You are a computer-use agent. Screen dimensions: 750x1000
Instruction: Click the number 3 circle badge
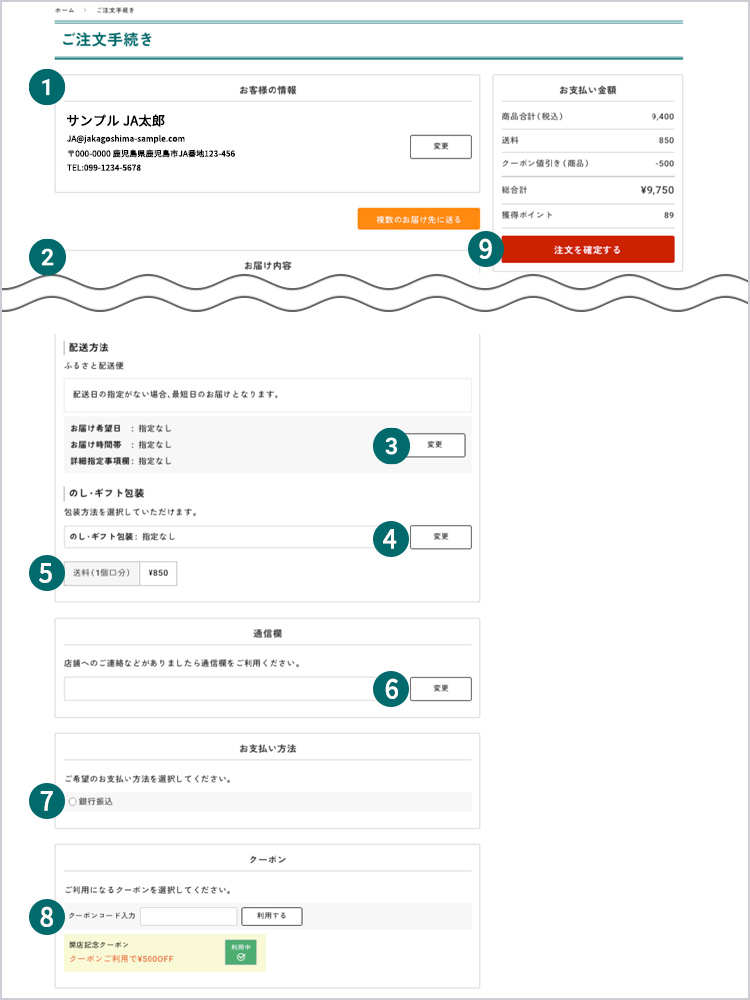391,446
